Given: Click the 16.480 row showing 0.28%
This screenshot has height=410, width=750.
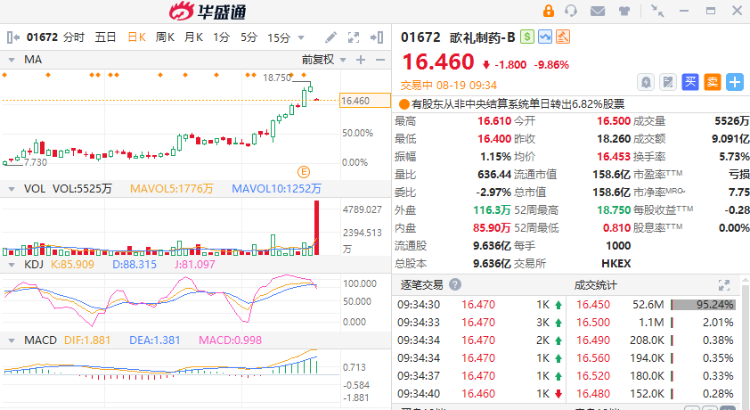Looking at the screenshot, I should click(x=655, y=394).
